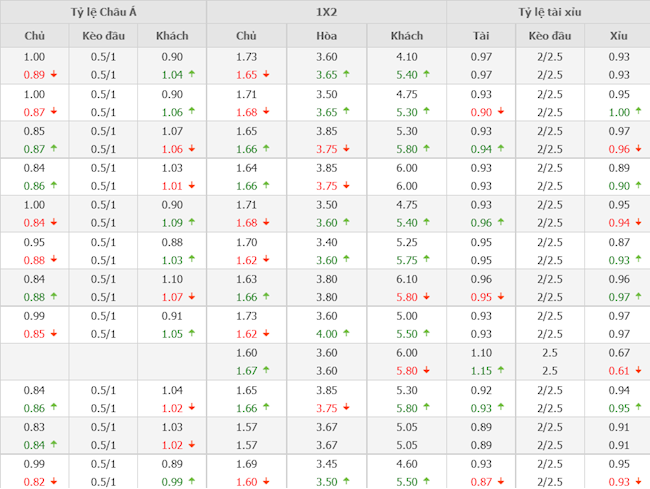Click the 1.69 home-win odds cell
Viewport: 650px width, 489px height.
tap(246, 463)
